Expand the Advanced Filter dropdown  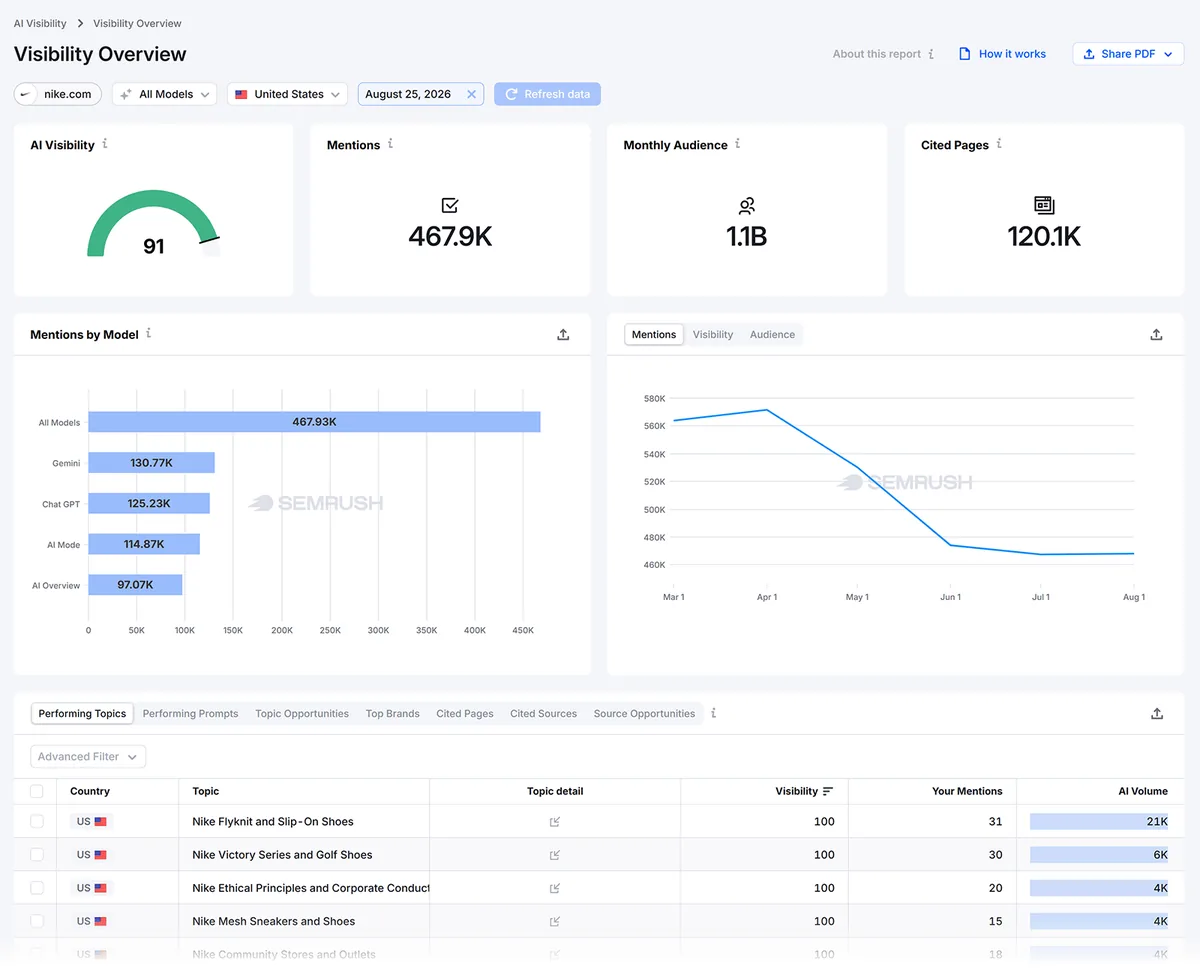tap(88, 757)
